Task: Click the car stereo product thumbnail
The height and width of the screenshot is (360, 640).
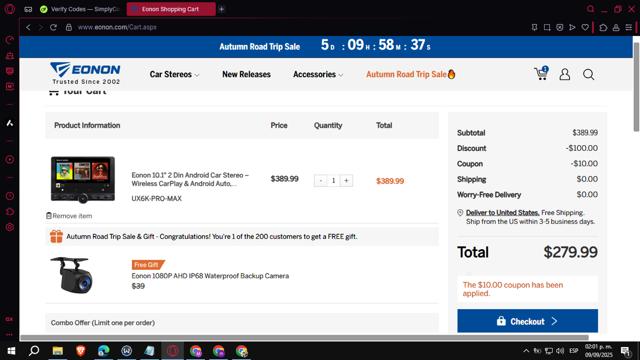Action: [x=83, y=179]
